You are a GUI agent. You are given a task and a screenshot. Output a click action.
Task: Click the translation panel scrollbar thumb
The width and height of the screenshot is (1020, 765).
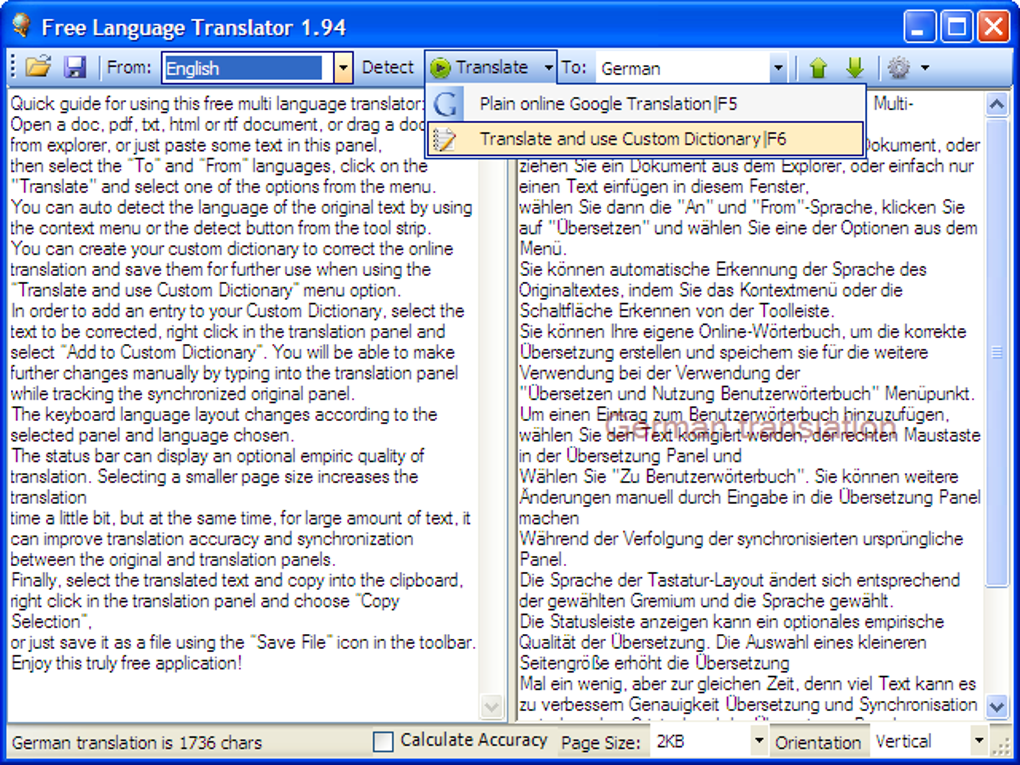click(x=997, y=352)
